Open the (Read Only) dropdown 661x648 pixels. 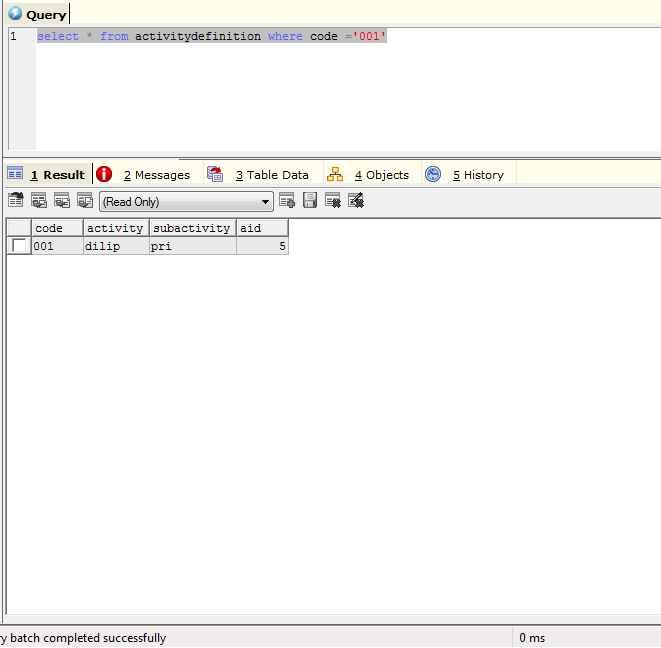click(x=186, y=202)
